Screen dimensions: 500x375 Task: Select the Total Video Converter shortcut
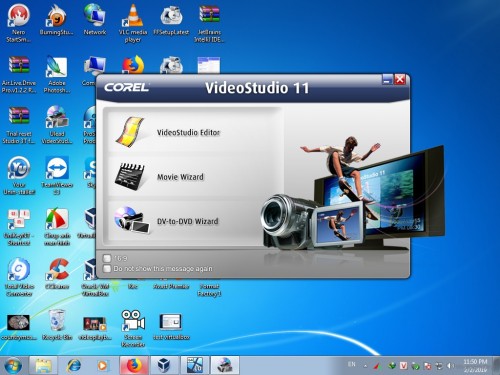point(19,278)
